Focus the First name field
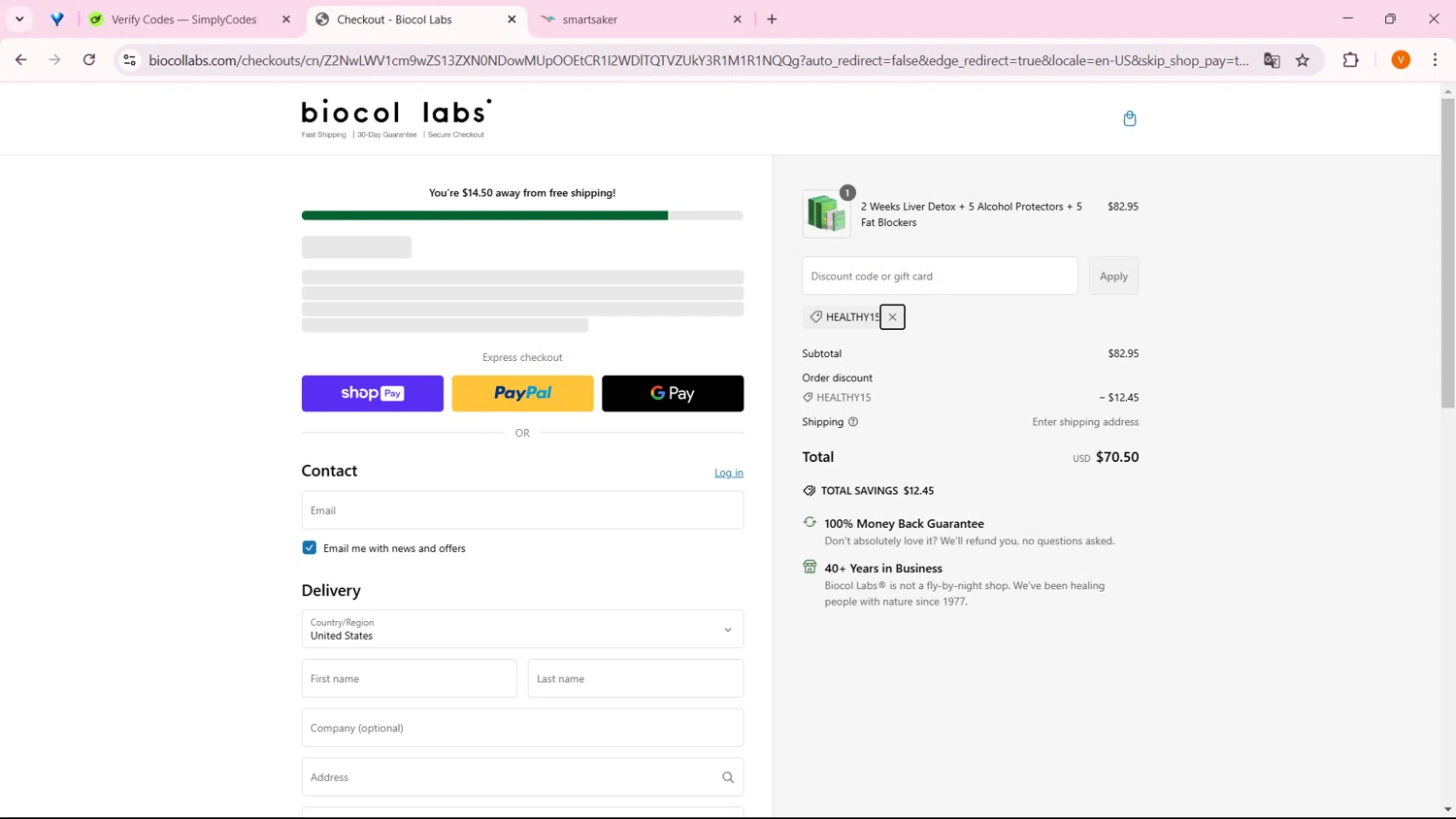 tap(409, 678)
